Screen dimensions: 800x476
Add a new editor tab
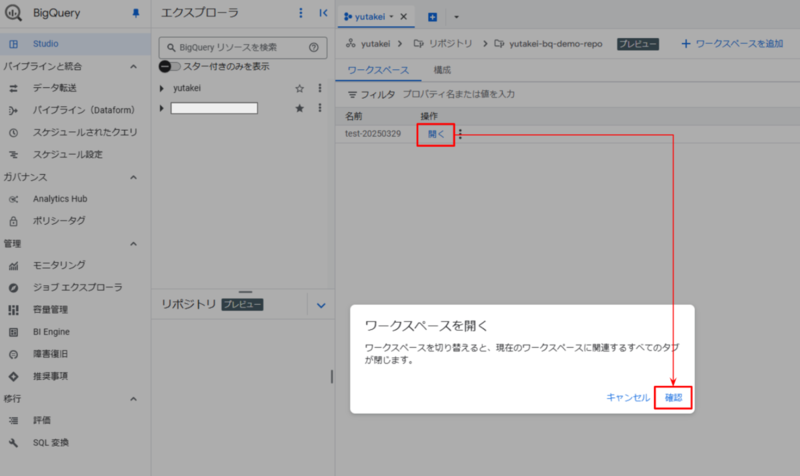(x=432, y=17)
